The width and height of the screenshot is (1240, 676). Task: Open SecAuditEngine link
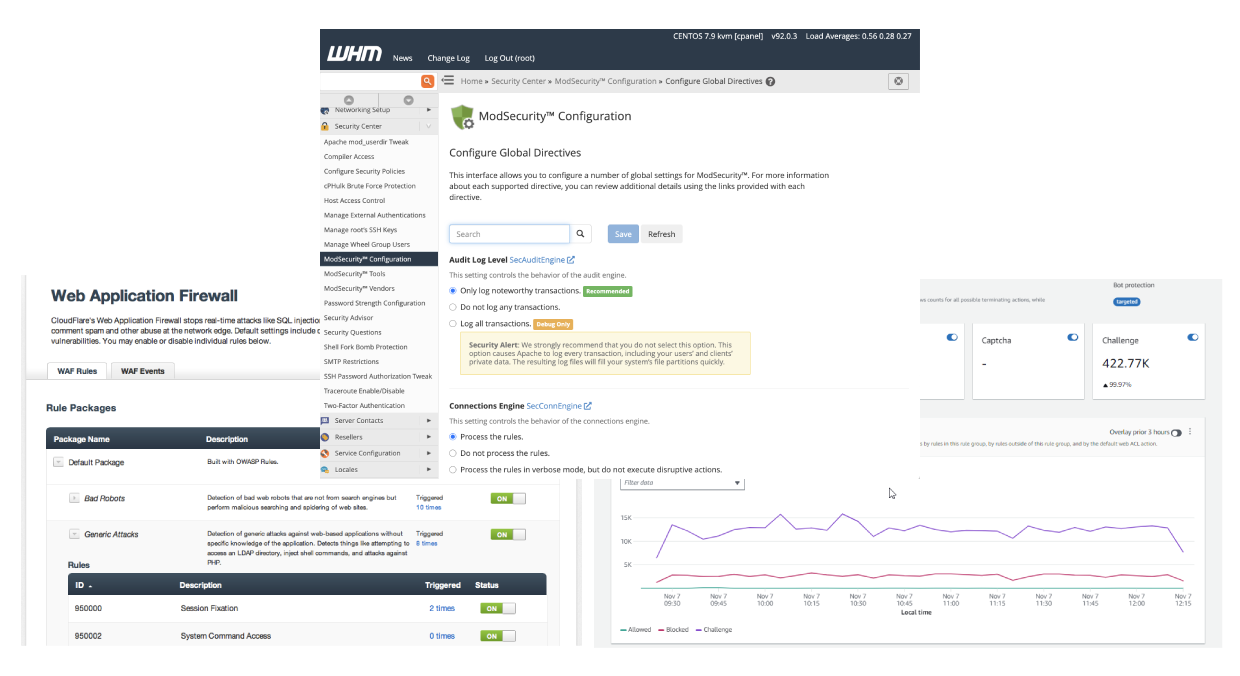(x=537, y=260)
